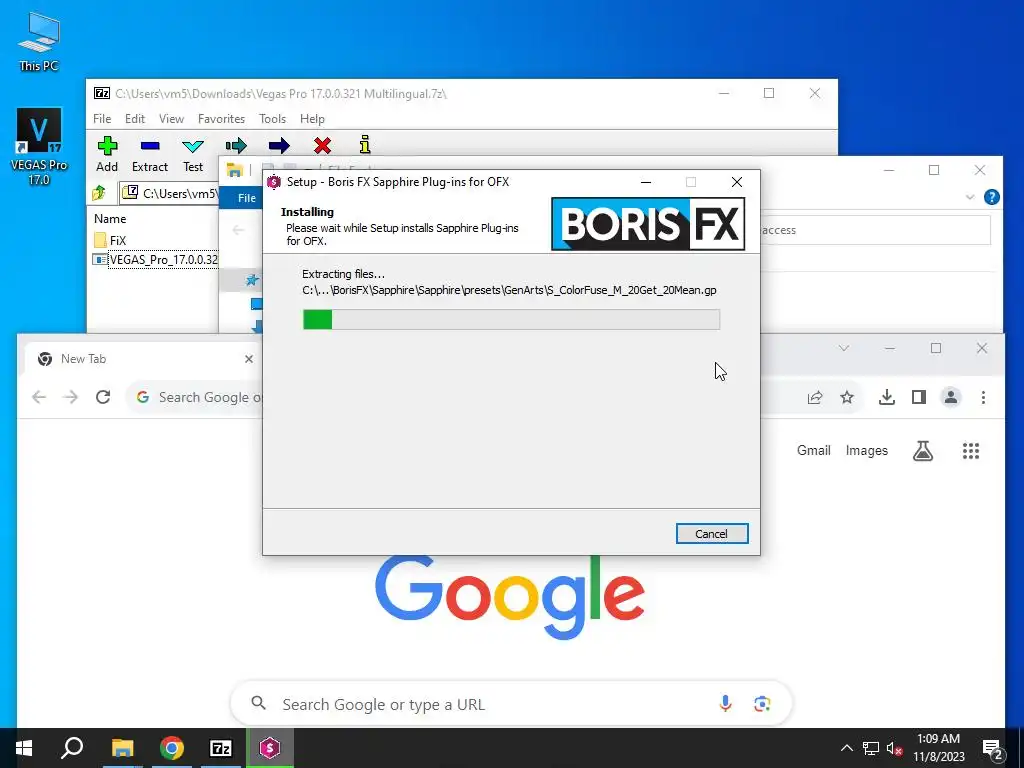Bookmark this tab with the star icon
1024x768 pixels.
[847, 397]
